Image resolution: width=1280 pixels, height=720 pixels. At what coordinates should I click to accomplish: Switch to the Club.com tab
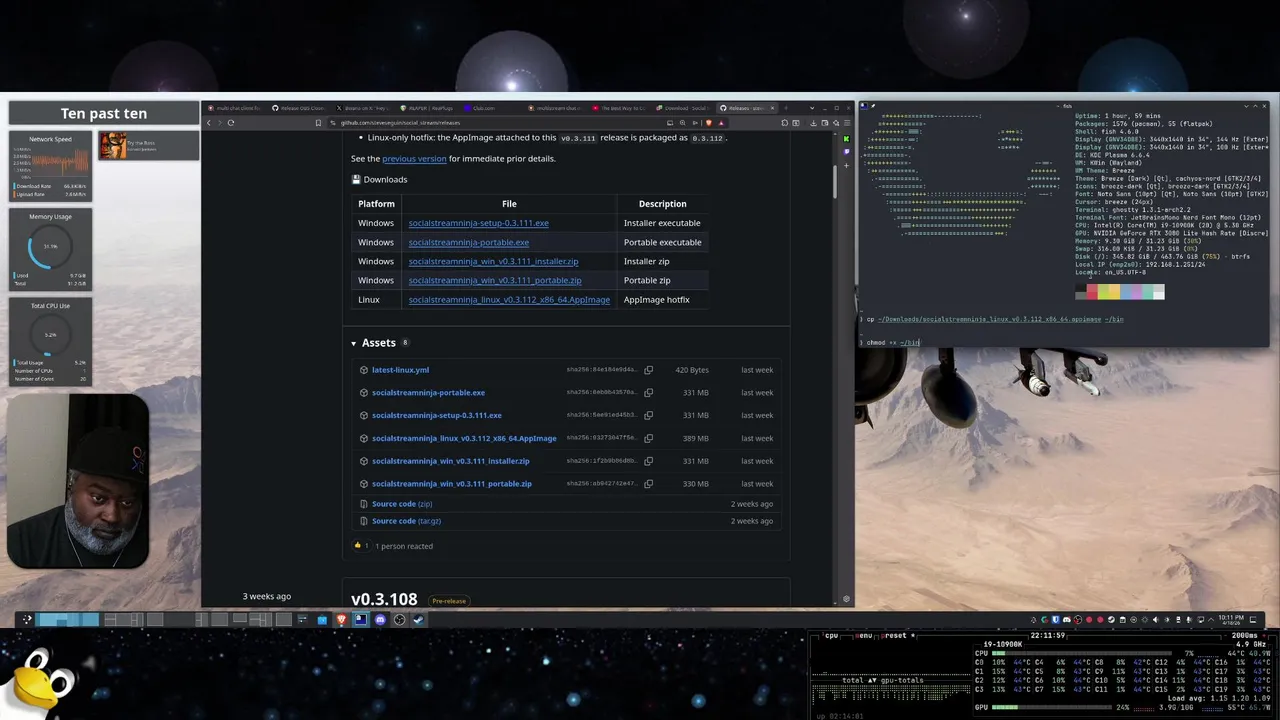pos(491,108)
